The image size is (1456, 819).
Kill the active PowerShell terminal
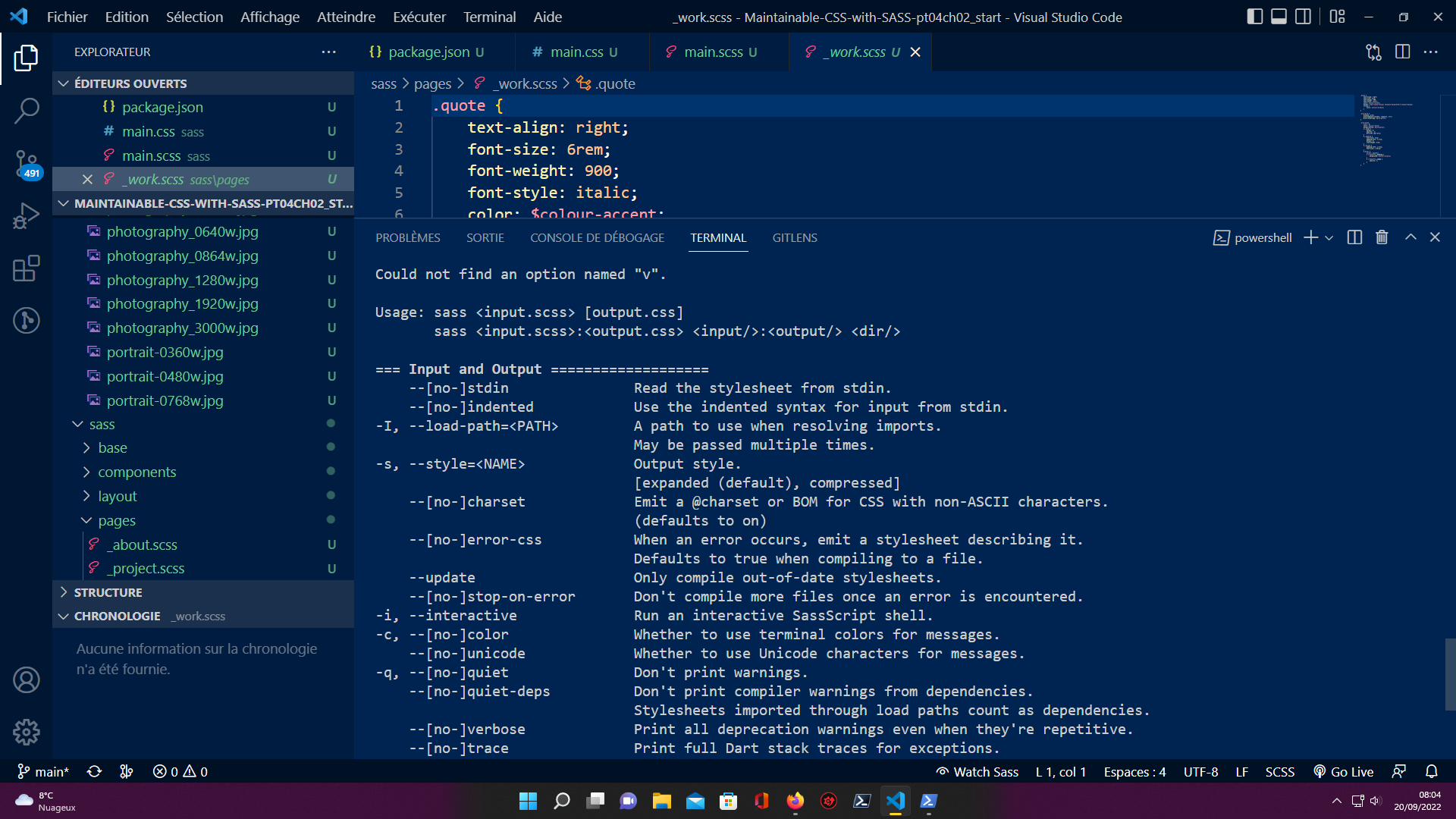pyautogui.click(x=1381, y=237)
